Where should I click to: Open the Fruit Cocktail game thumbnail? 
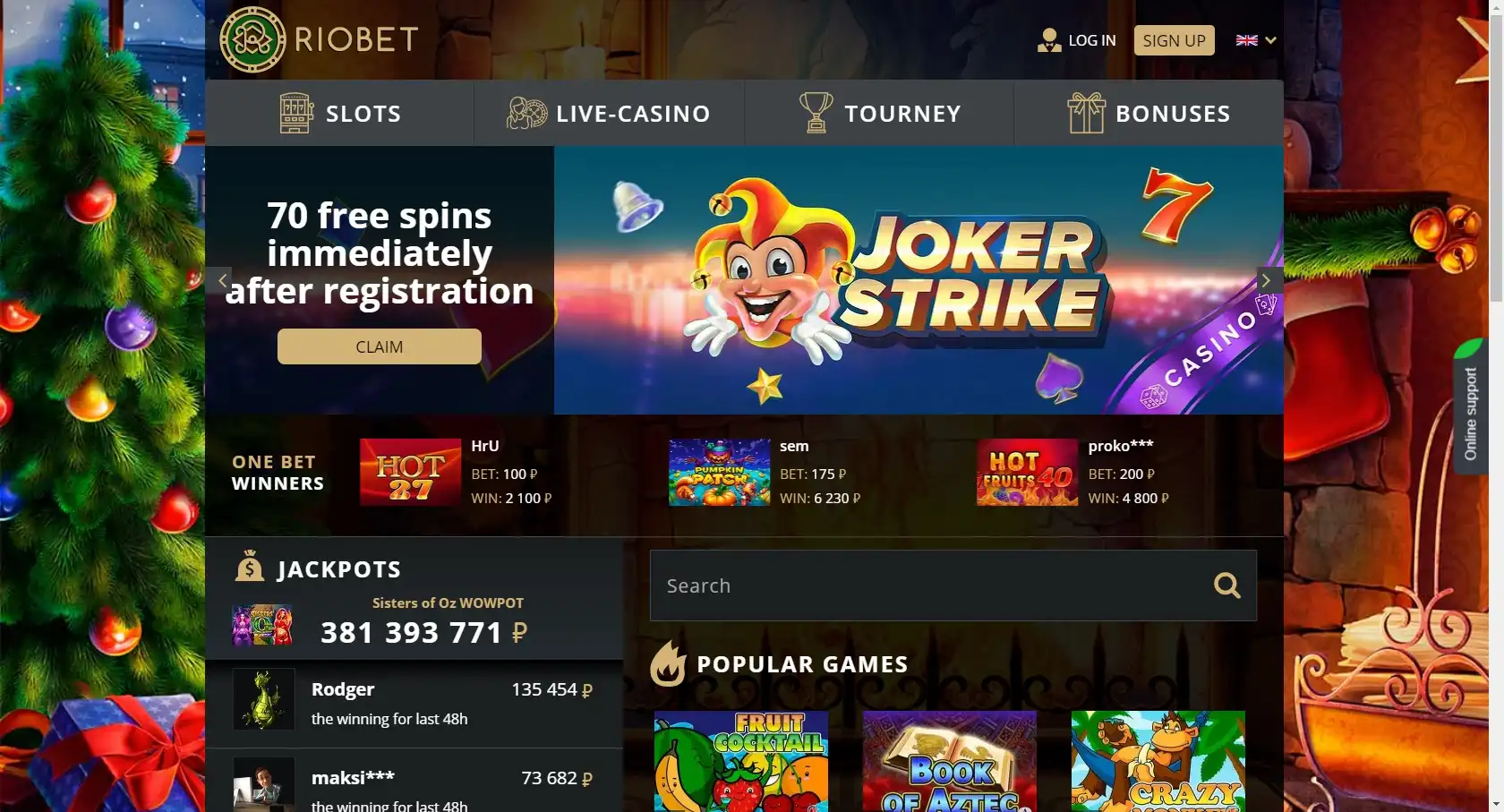click(741, 761)
